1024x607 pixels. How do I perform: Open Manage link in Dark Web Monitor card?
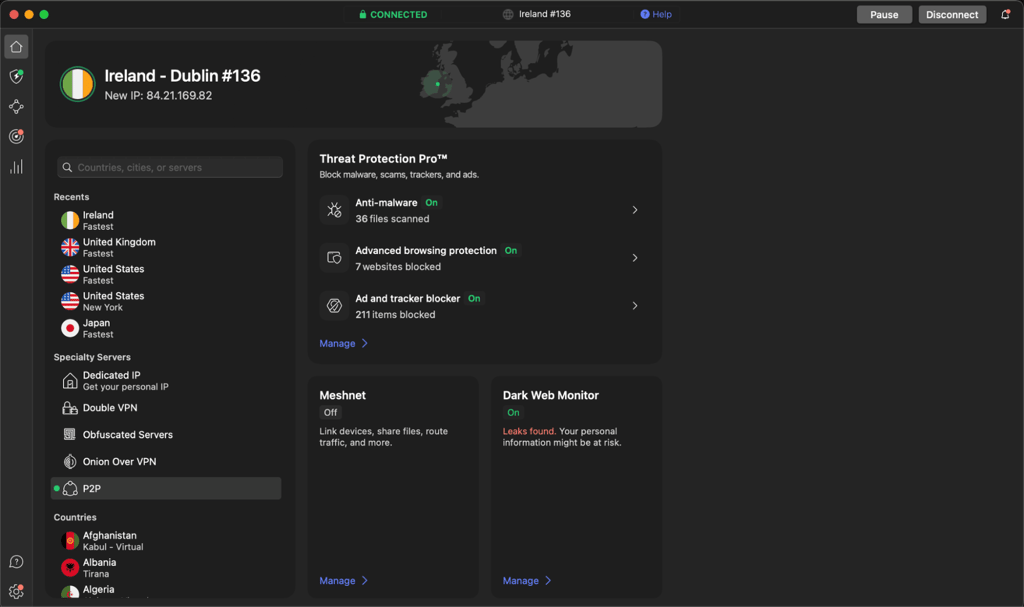tap(527, 581)
